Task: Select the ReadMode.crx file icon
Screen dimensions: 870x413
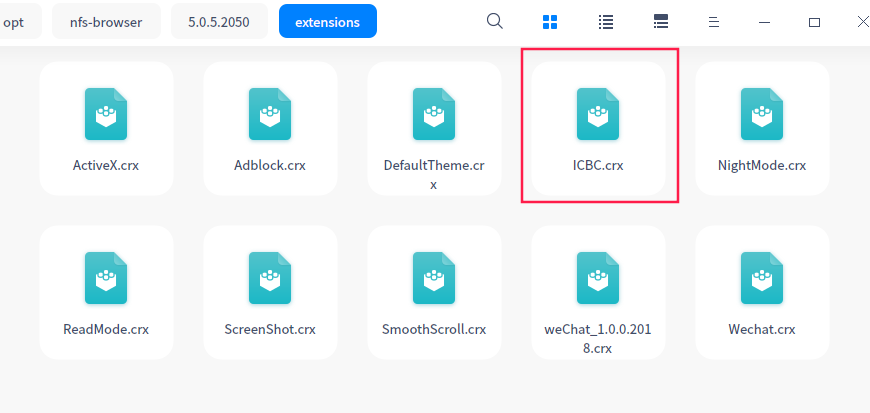Action: pyautogui.click(x=106, y=278)
